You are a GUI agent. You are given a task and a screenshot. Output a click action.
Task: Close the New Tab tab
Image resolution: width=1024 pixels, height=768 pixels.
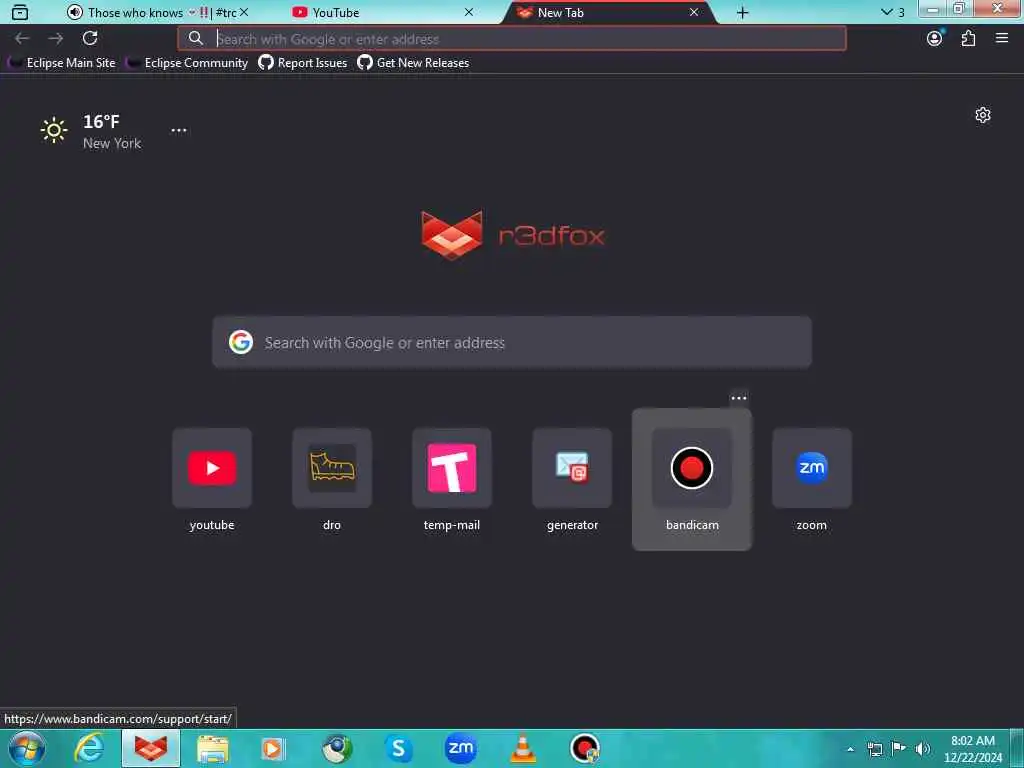(694, 12)
